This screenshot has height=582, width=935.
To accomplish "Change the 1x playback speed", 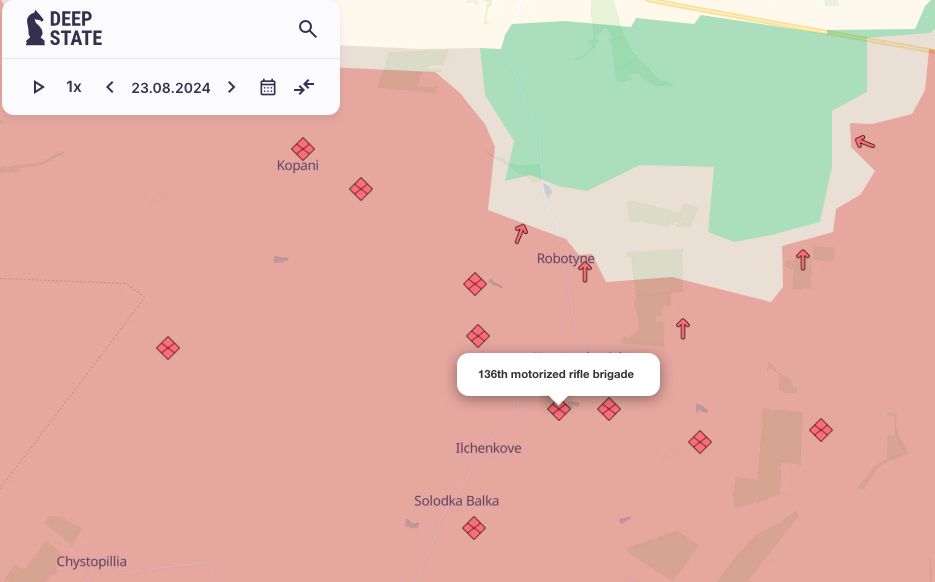I will pyautogui.click(x=74, y=87).
